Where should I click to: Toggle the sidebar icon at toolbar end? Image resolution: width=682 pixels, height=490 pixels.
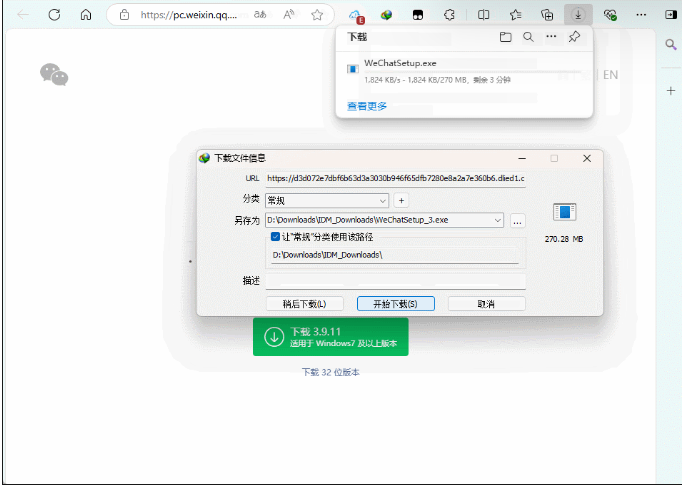click(x=670, y=15)
